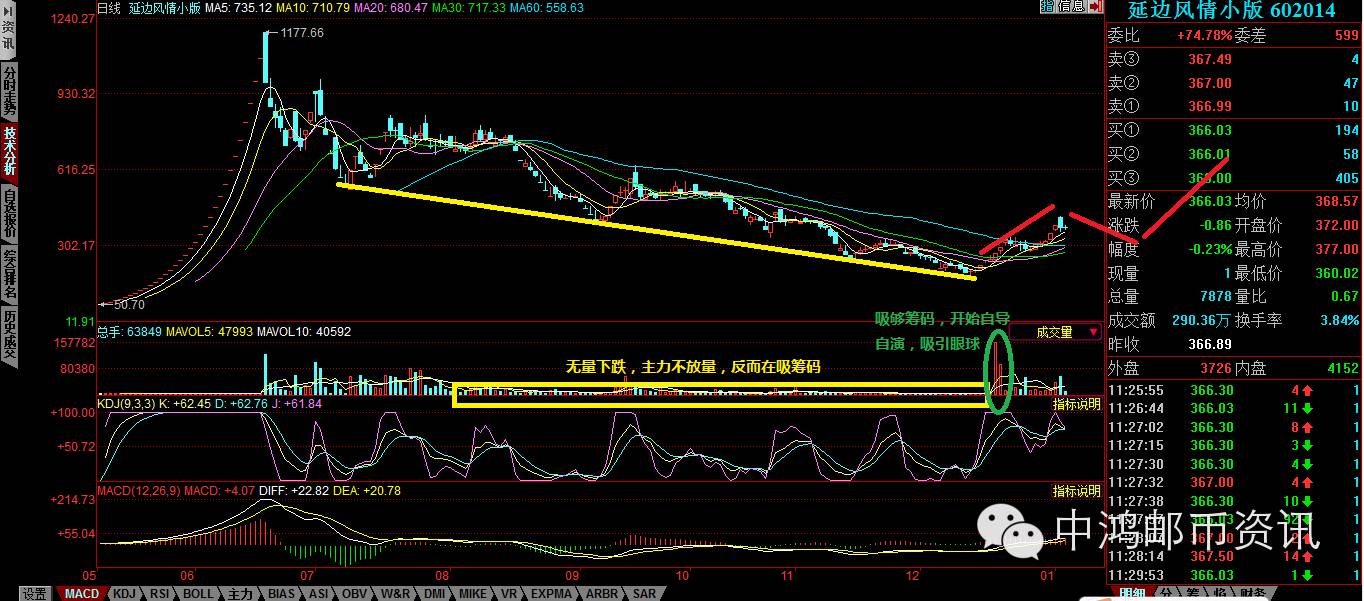Click the 11:27:32 trade row at 367.00
The image size is (1364, 601).
point(1234,482)
